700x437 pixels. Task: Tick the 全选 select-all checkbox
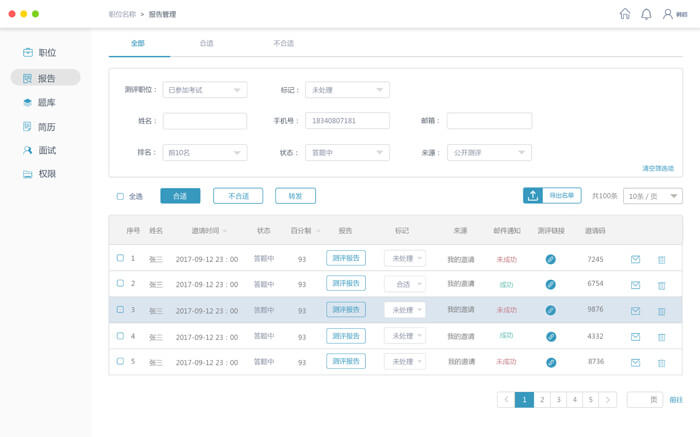[120, 196]
